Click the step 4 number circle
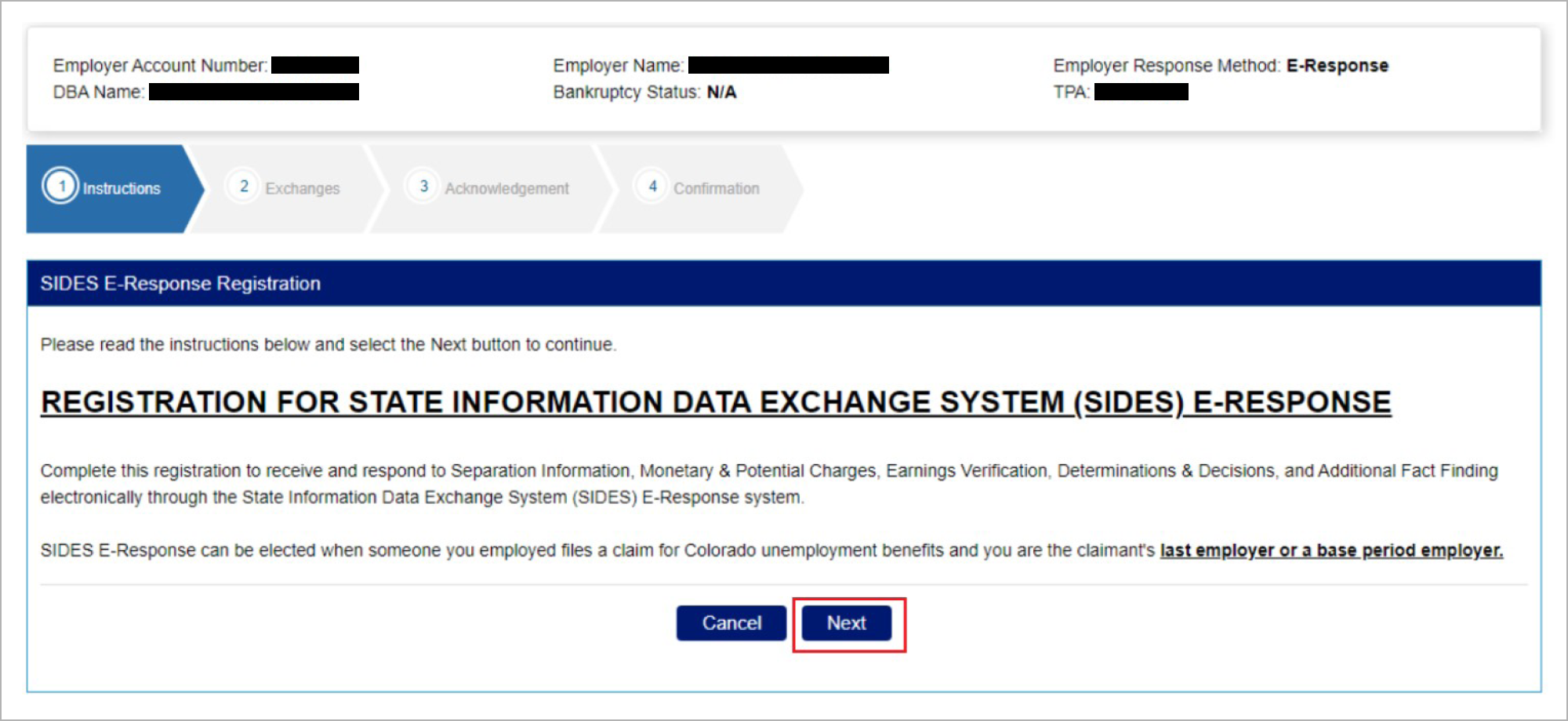The height and width of the screenshot is (721, 1568). (x=652, y=187)
